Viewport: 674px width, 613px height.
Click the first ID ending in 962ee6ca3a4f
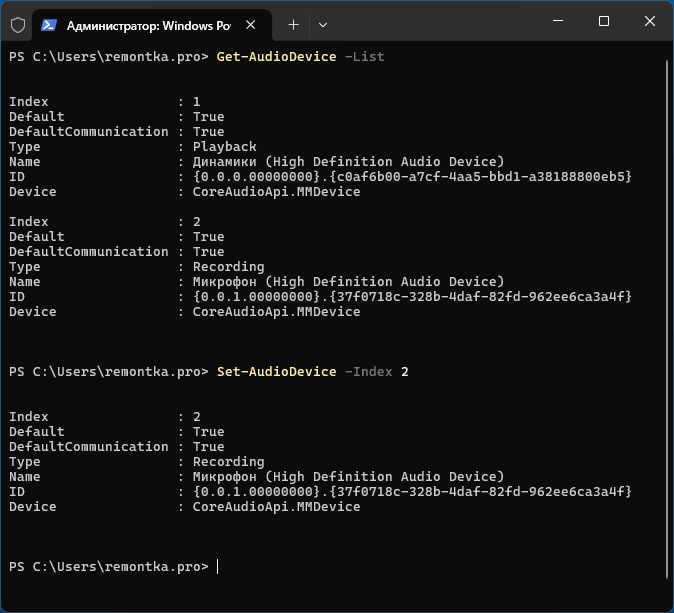[x=412, y=297]
